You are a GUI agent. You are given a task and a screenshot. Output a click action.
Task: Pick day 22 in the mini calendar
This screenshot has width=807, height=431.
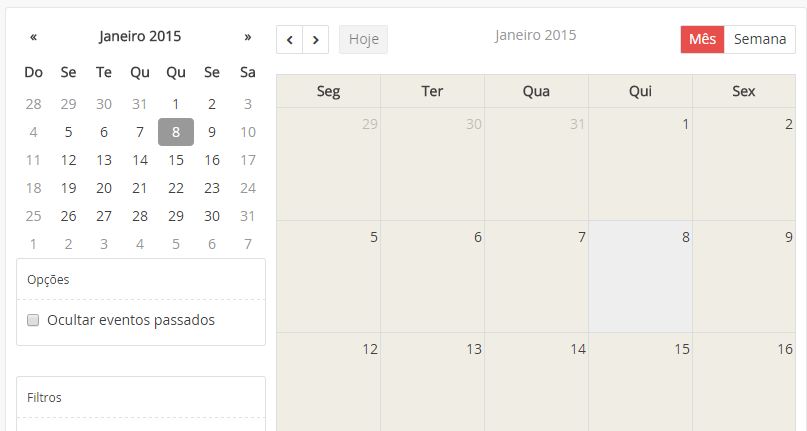[x=176, y=188]
